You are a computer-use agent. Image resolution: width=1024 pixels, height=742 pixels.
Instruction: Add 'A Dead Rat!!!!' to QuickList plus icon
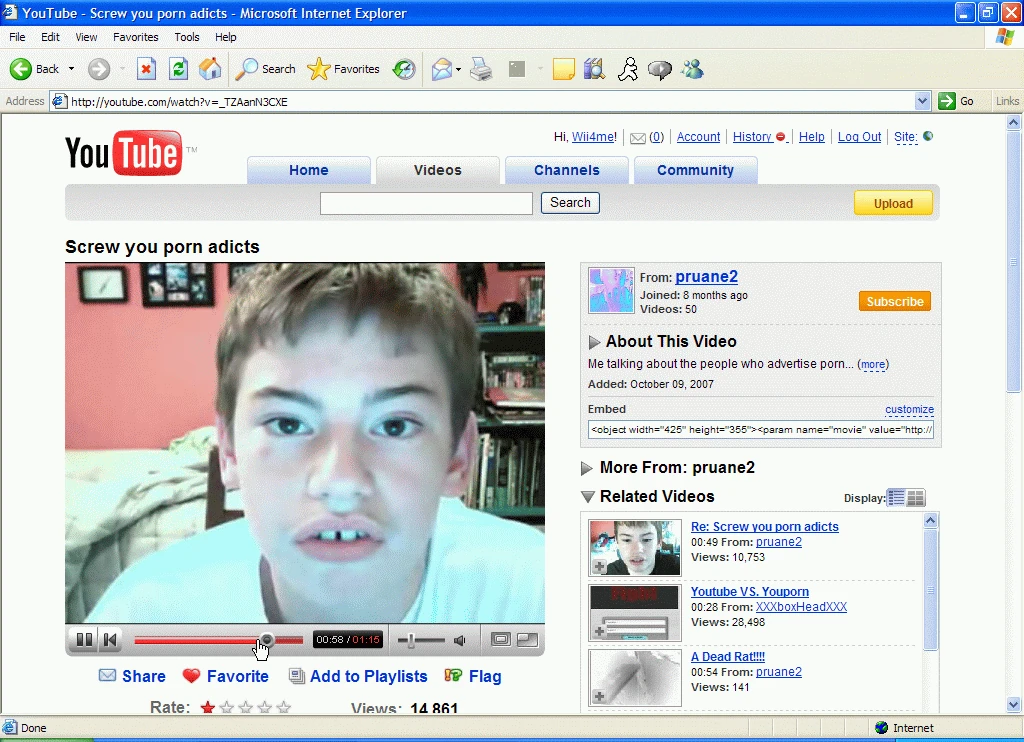(x=599, y=697)
